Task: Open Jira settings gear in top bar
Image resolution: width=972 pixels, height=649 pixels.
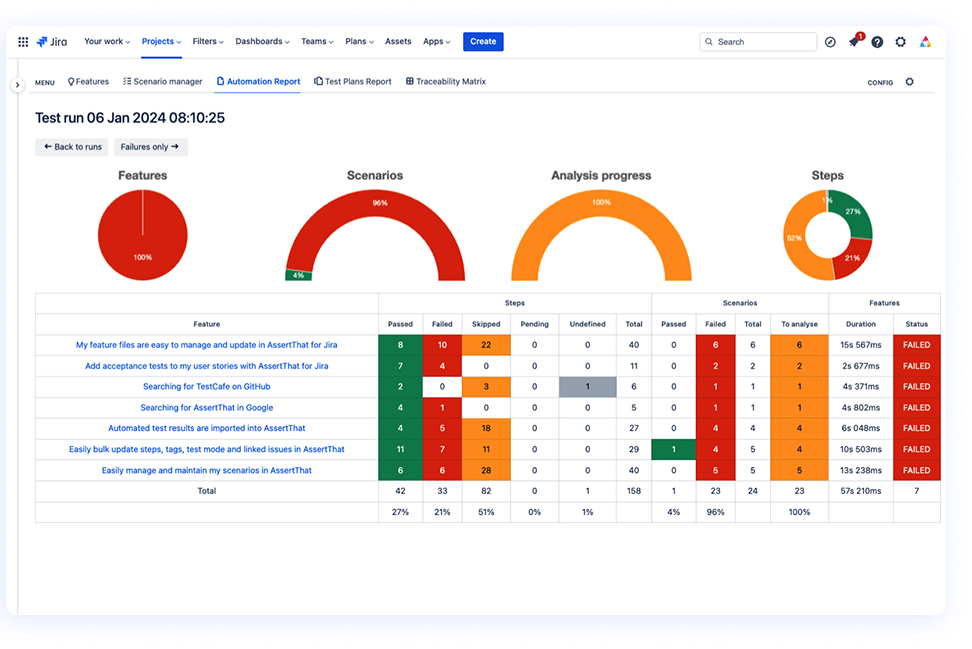Action: [901, 42]
